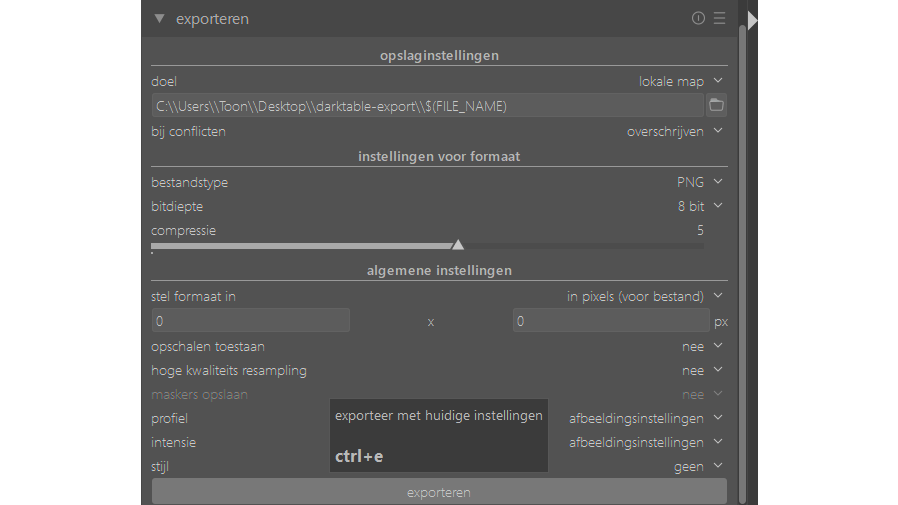Image resolution: width=898 pixels, height=505 pixels.
Task: Click the width pixel input field
Action: pos(251,321)
